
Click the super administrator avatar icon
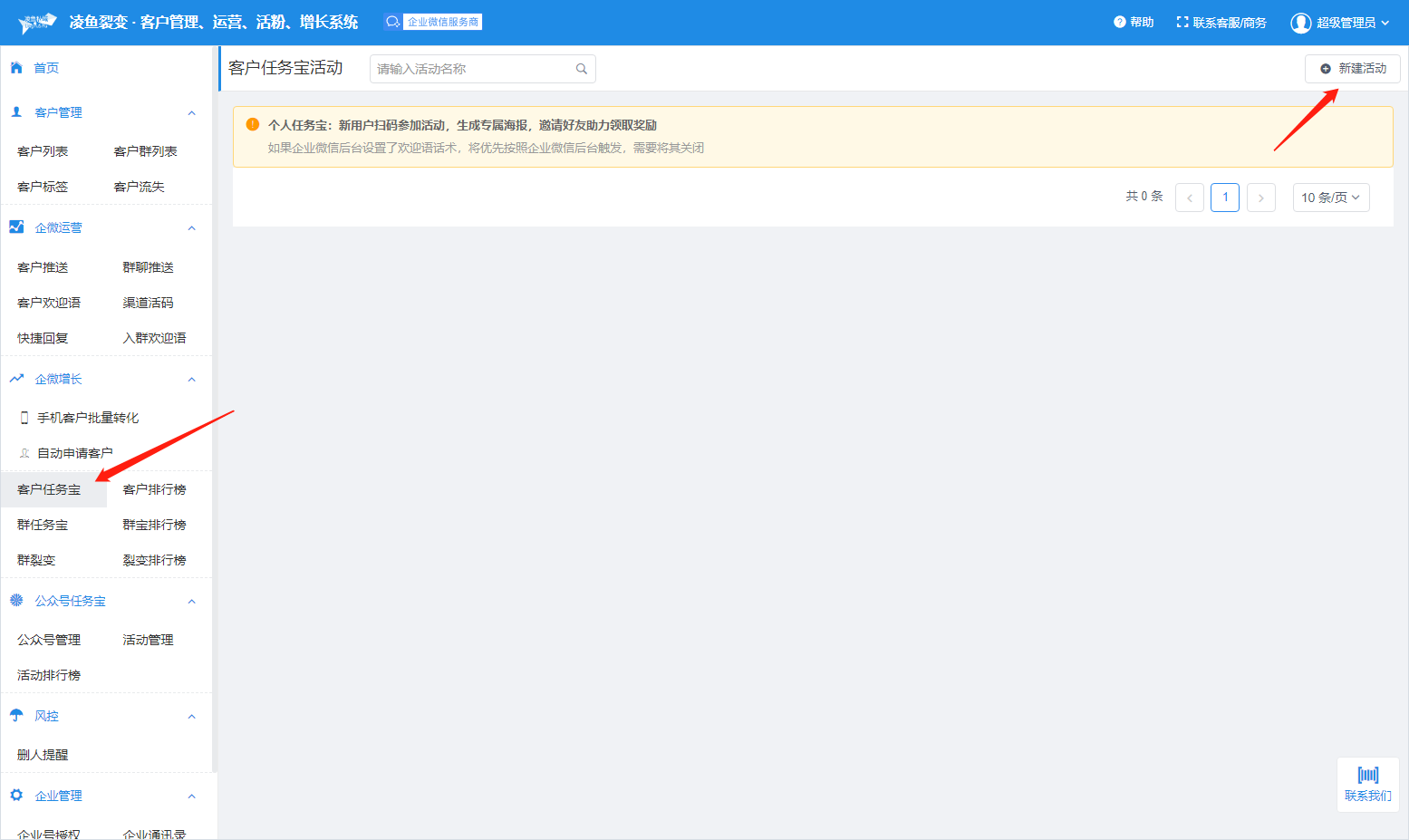pos(1301,23)
